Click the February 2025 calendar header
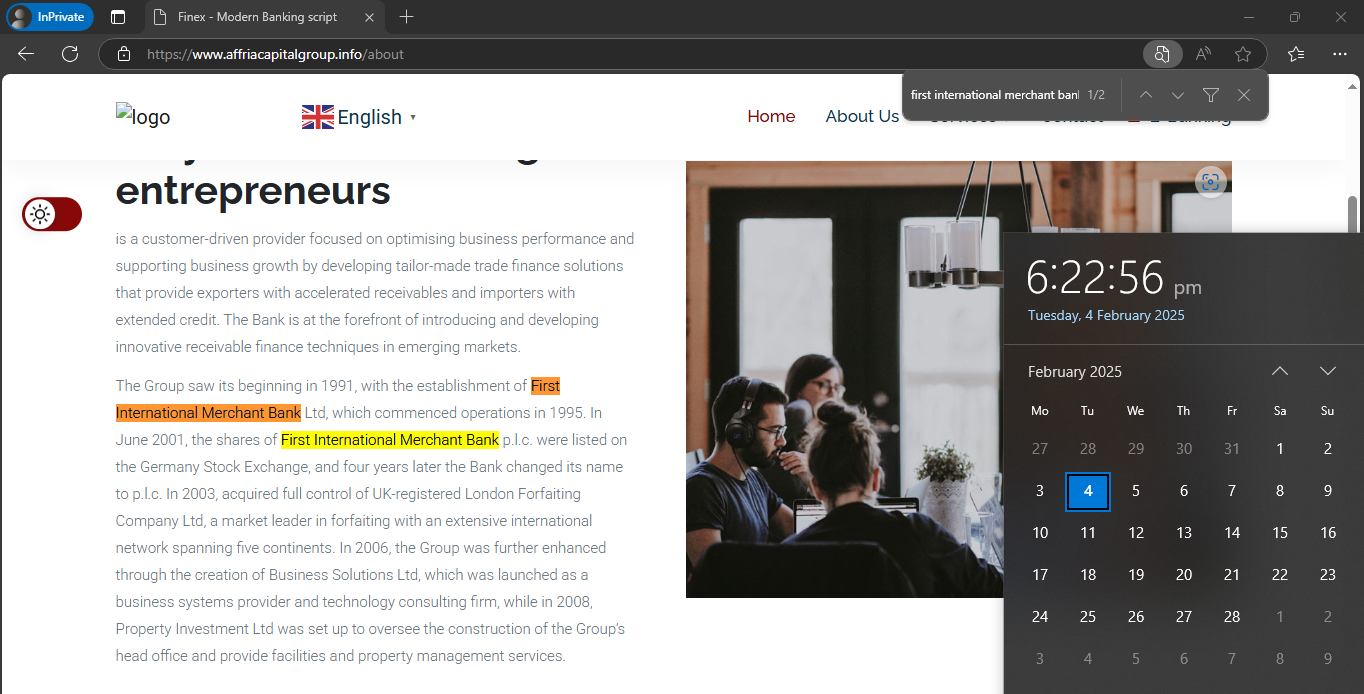The height and width of the screenshot is (694, 1364). [x=1075, y=371]
